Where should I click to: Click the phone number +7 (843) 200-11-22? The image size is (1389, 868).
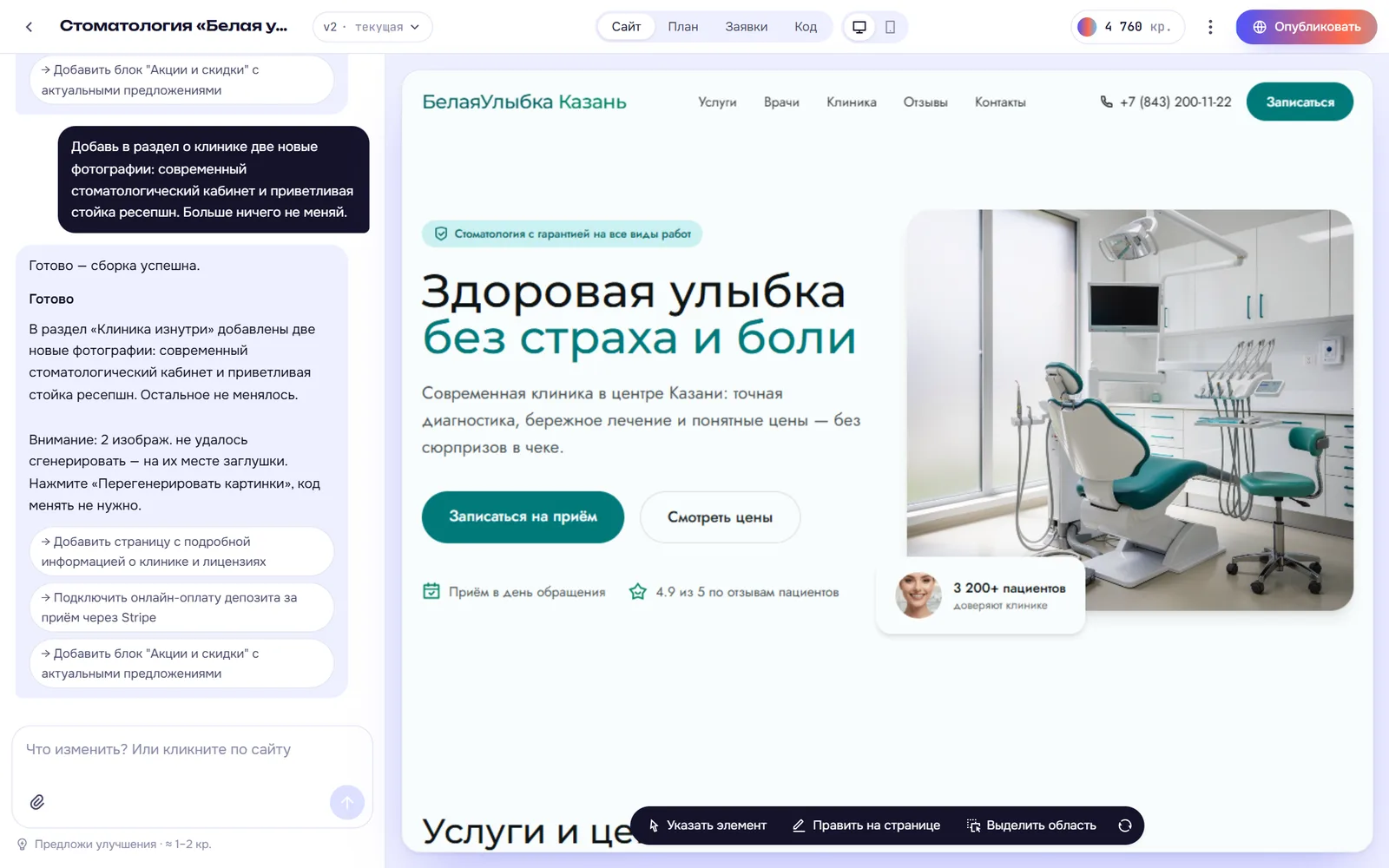point(1175,102)
